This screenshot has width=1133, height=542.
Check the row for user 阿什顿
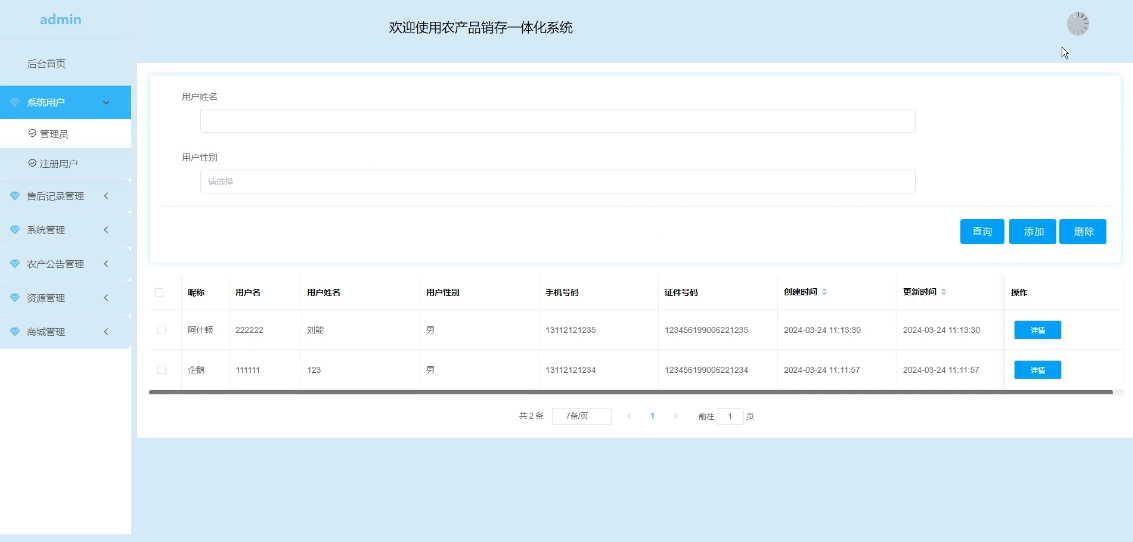coord(161,330)
